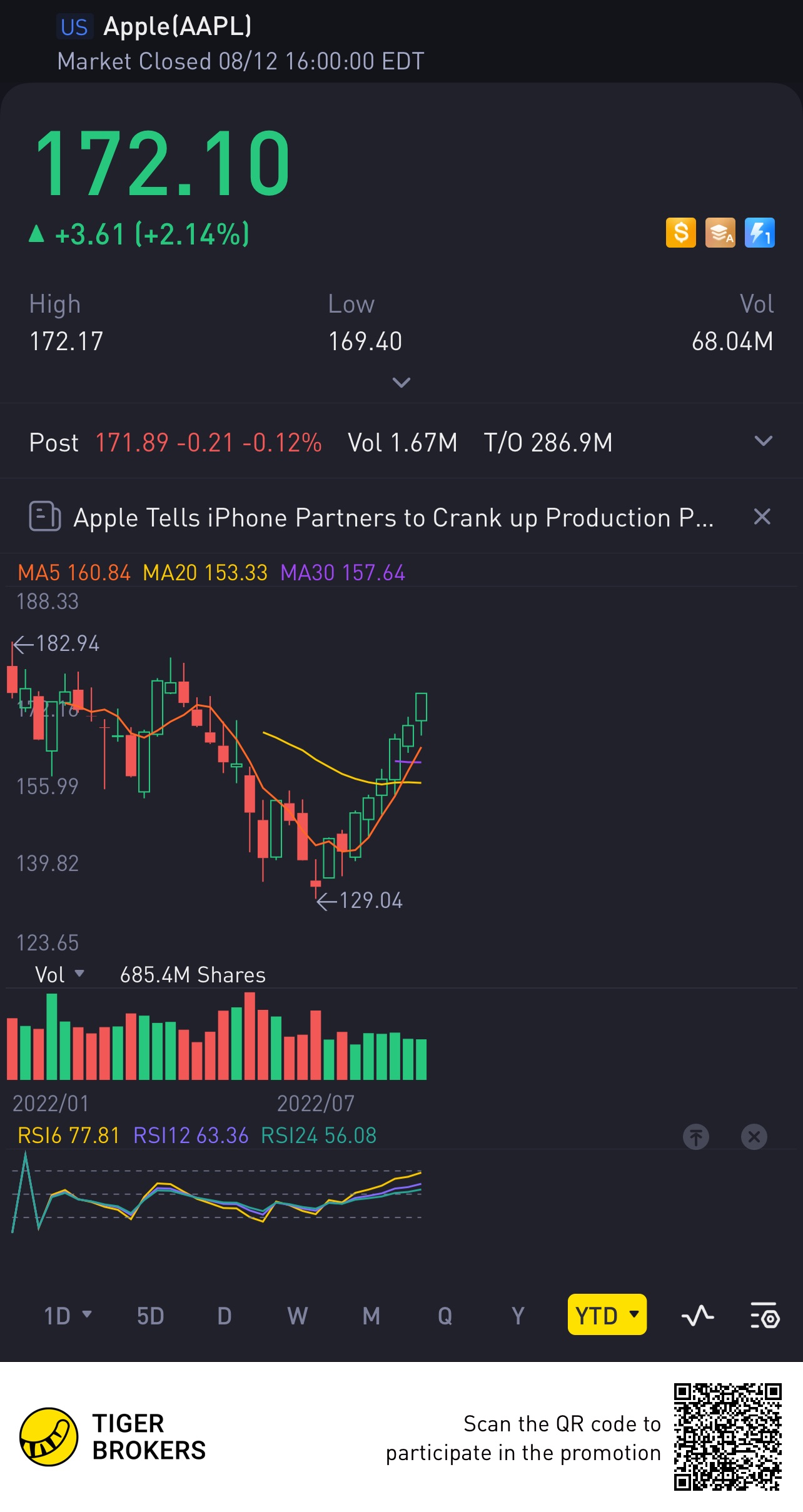Open the 1D timeframe dropdown
803x1512 pixels.
pos(68,1316)
